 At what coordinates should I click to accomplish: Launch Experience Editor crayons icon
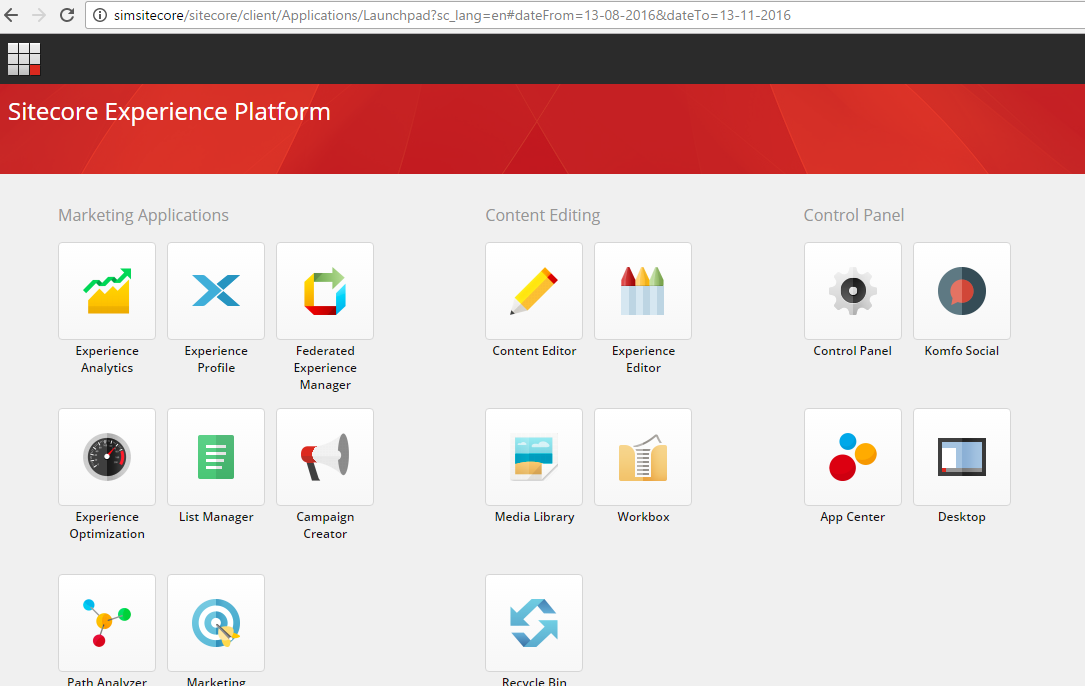coord(643,291)
